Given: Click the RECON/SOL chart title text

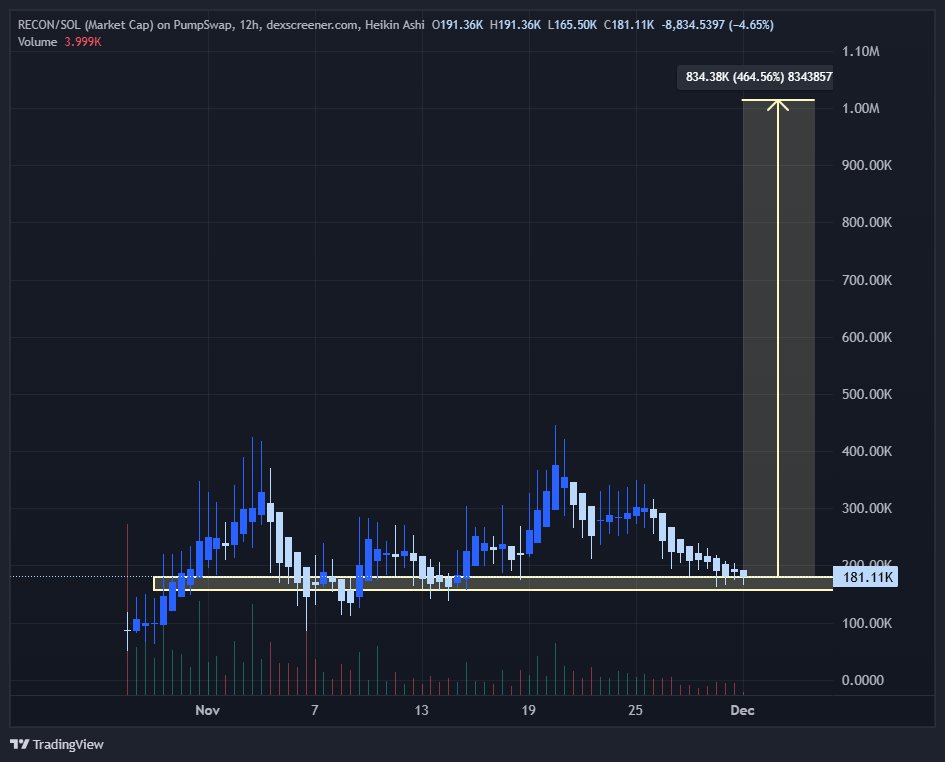Looking at the screenshot, I should (x=221, y=25).
